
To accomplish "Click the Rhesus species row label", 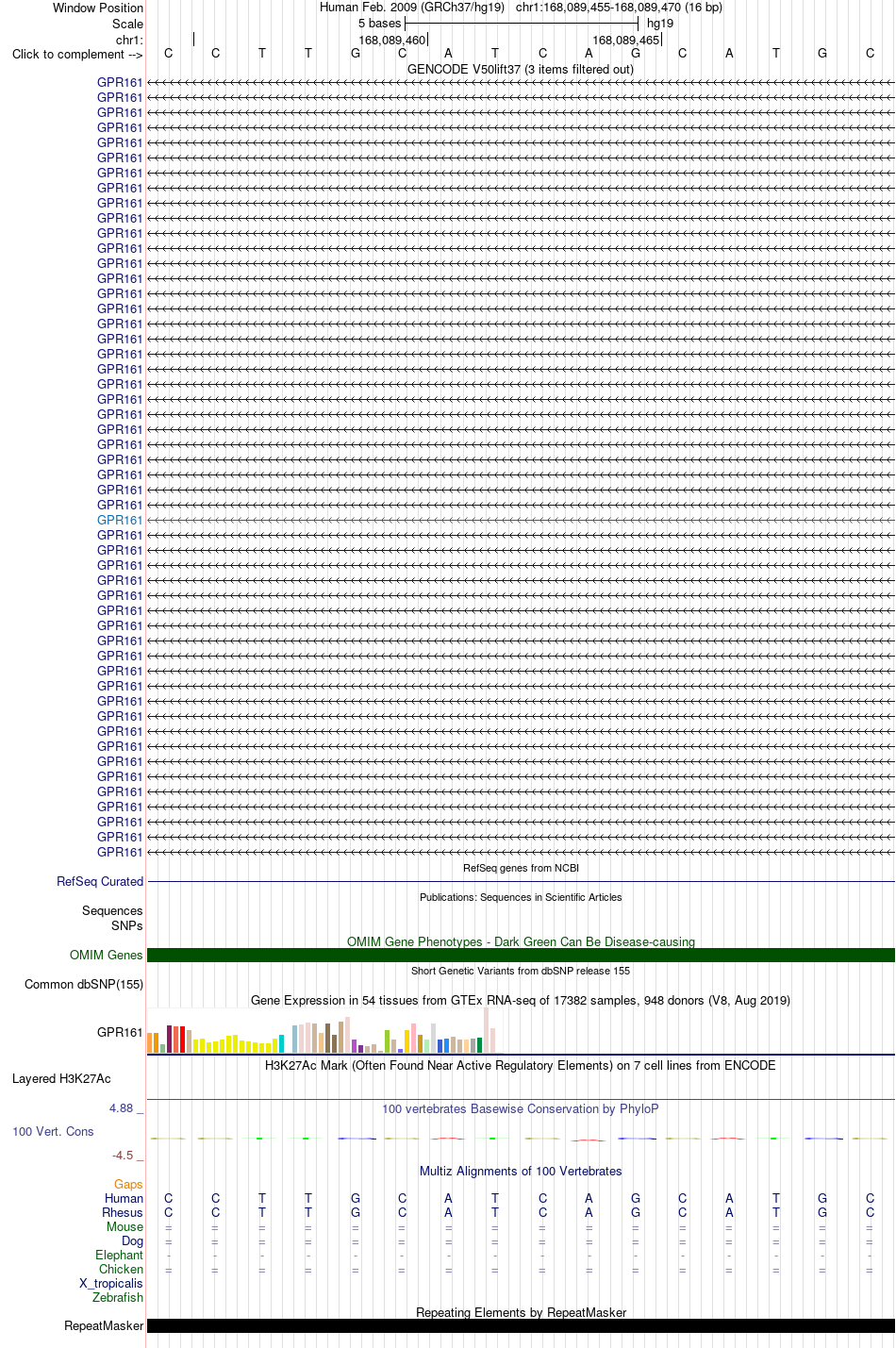I will coord(123,1212).
